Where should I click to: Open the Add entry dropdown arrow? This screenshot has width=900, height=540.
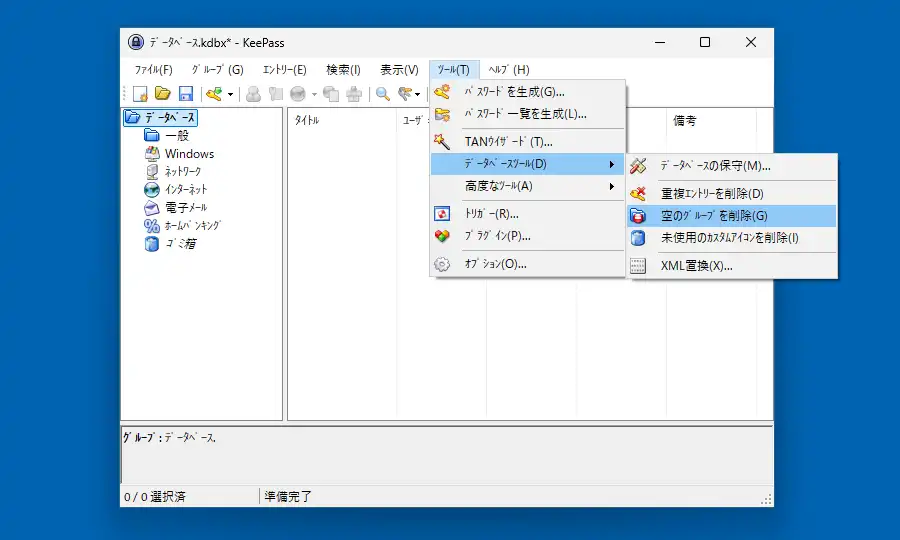230,94
